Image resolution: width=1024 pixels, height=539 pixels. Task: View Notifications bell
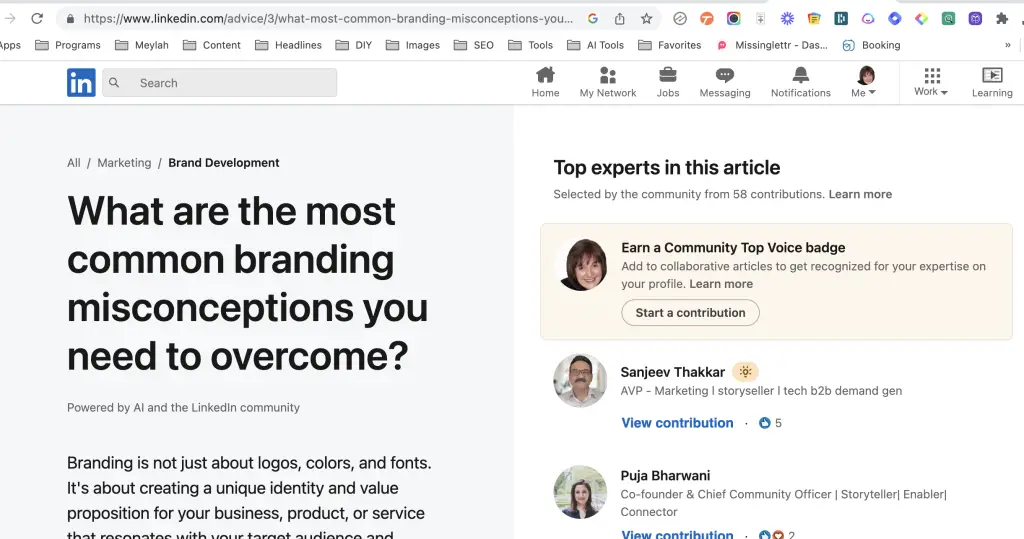801,82
